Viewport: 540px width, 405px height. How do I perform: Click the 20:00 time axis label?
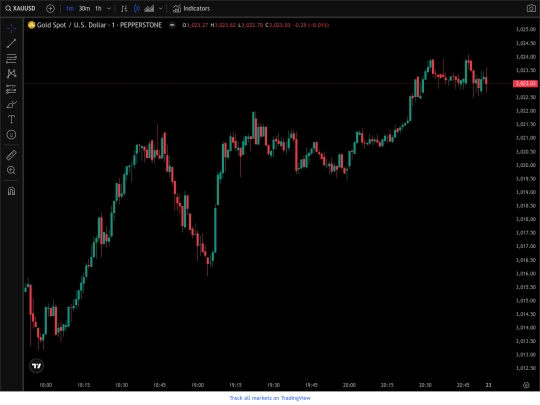click(349, 385)
